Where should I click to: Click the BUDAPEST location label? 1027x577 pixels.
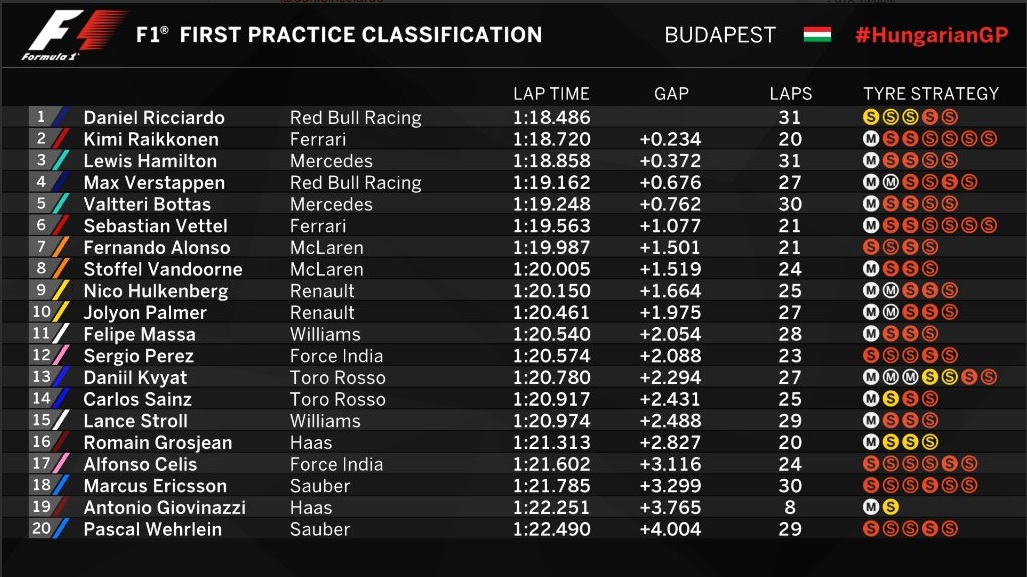pyautogui.click(x=720, y=35)
